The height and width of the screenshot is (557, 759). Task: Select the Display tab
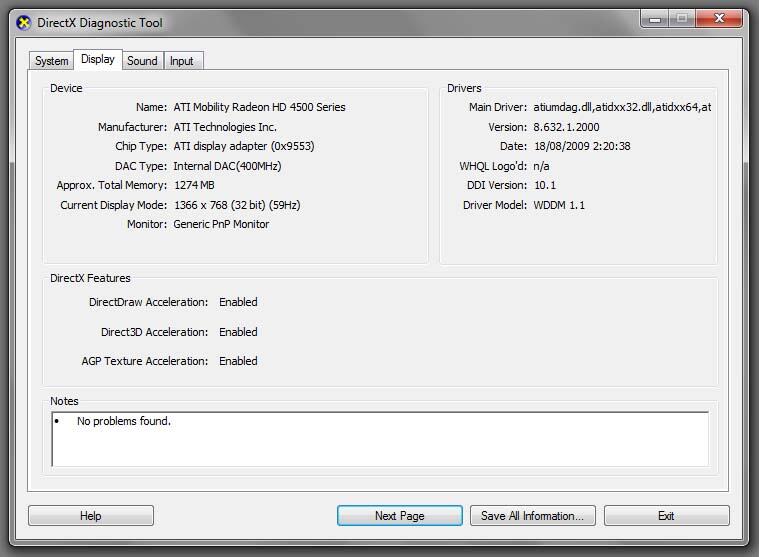point(98,60)
